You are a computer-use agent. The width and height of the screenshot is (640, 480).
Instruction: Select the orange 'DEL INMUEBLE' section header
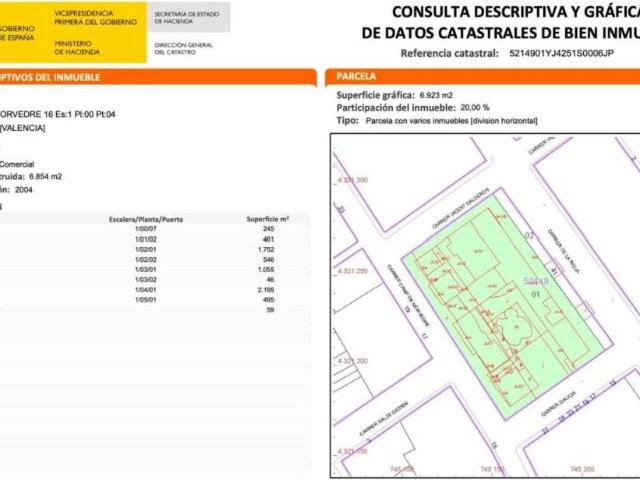tap(158, 77)
